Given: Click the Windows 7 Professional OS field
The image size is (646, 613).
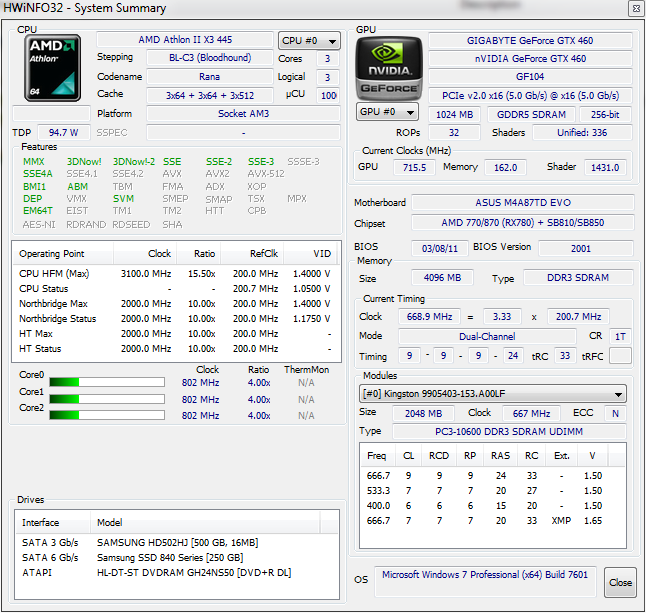Looking at the screenshot, I should click(x=485, y=582).
